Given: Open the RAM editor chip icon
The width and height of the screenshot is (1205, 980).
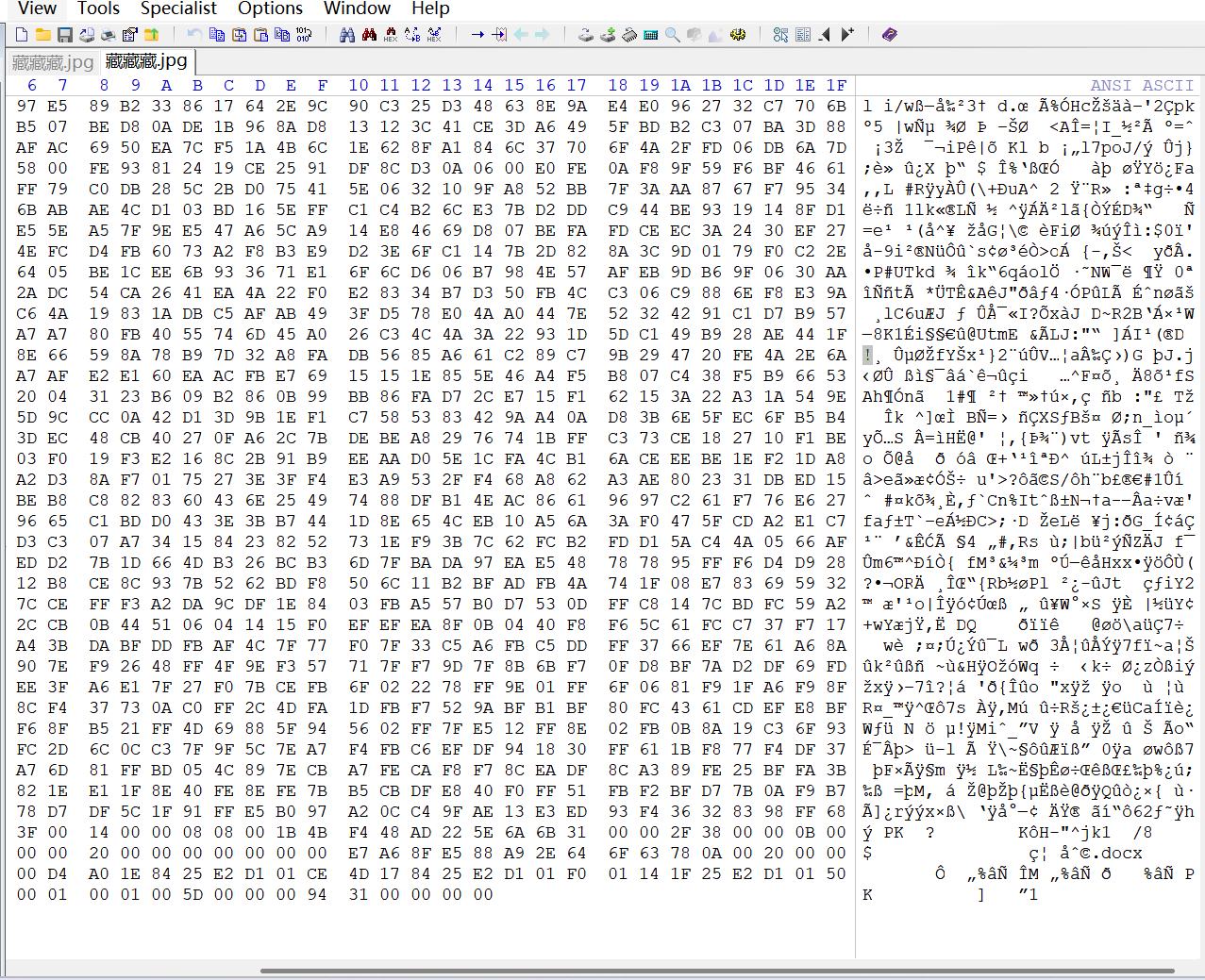Looking at the screenshot, I should [629, 34].
